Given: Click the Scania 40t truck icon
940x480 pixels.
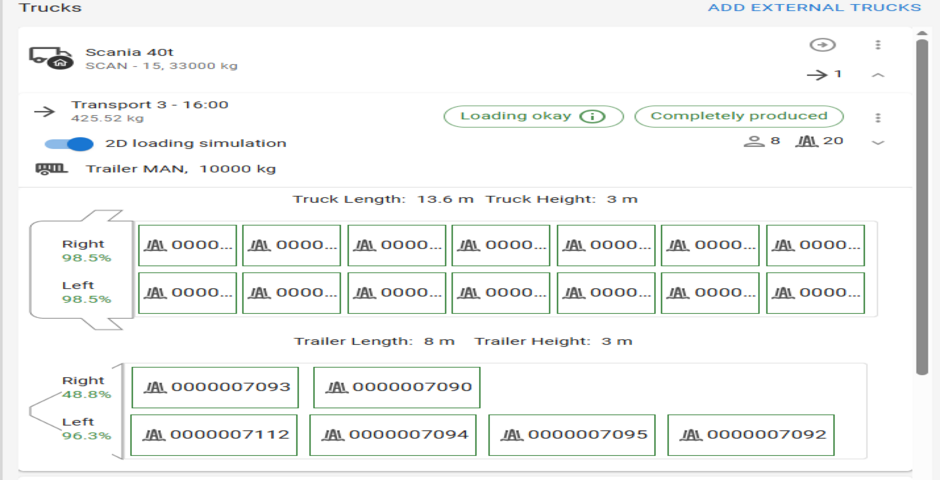Looking at the screenshot, I should click(48, 58).
